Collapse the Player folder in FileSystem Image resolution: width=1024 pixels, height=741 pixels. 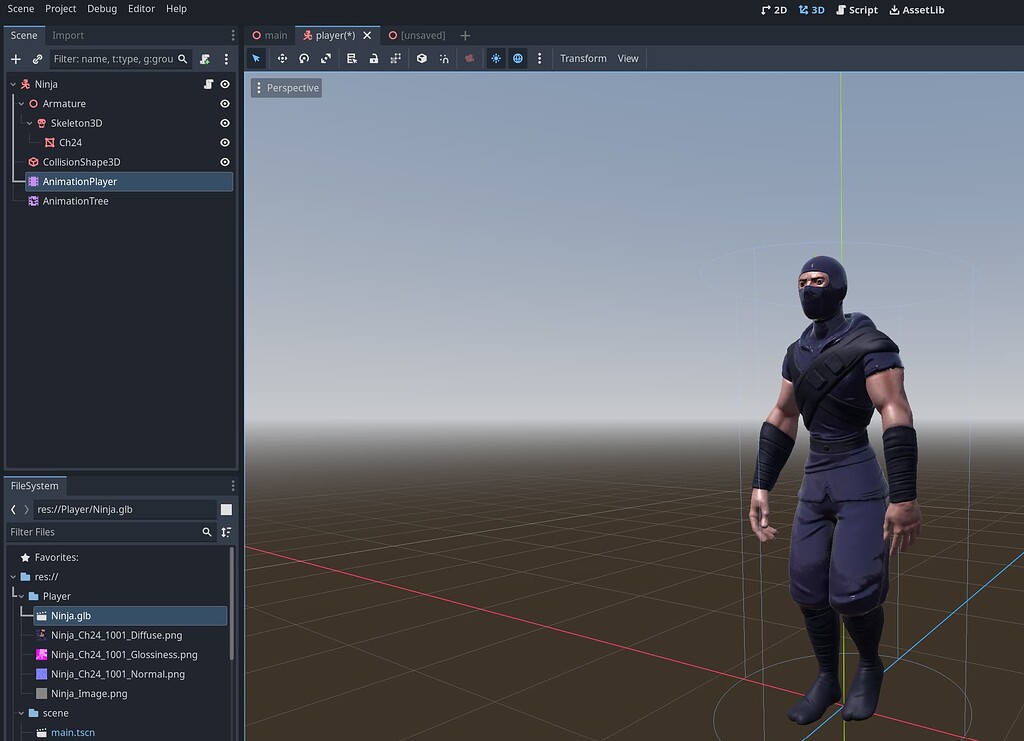click(20, 596)
